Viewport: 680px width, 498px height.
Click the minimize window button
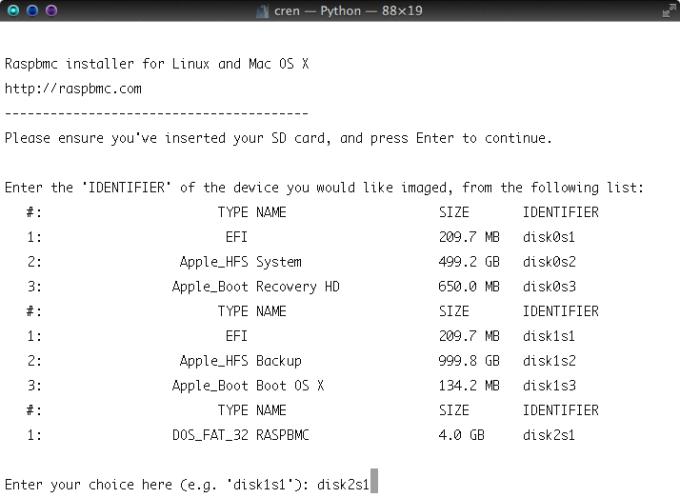(x=33, y=10)
